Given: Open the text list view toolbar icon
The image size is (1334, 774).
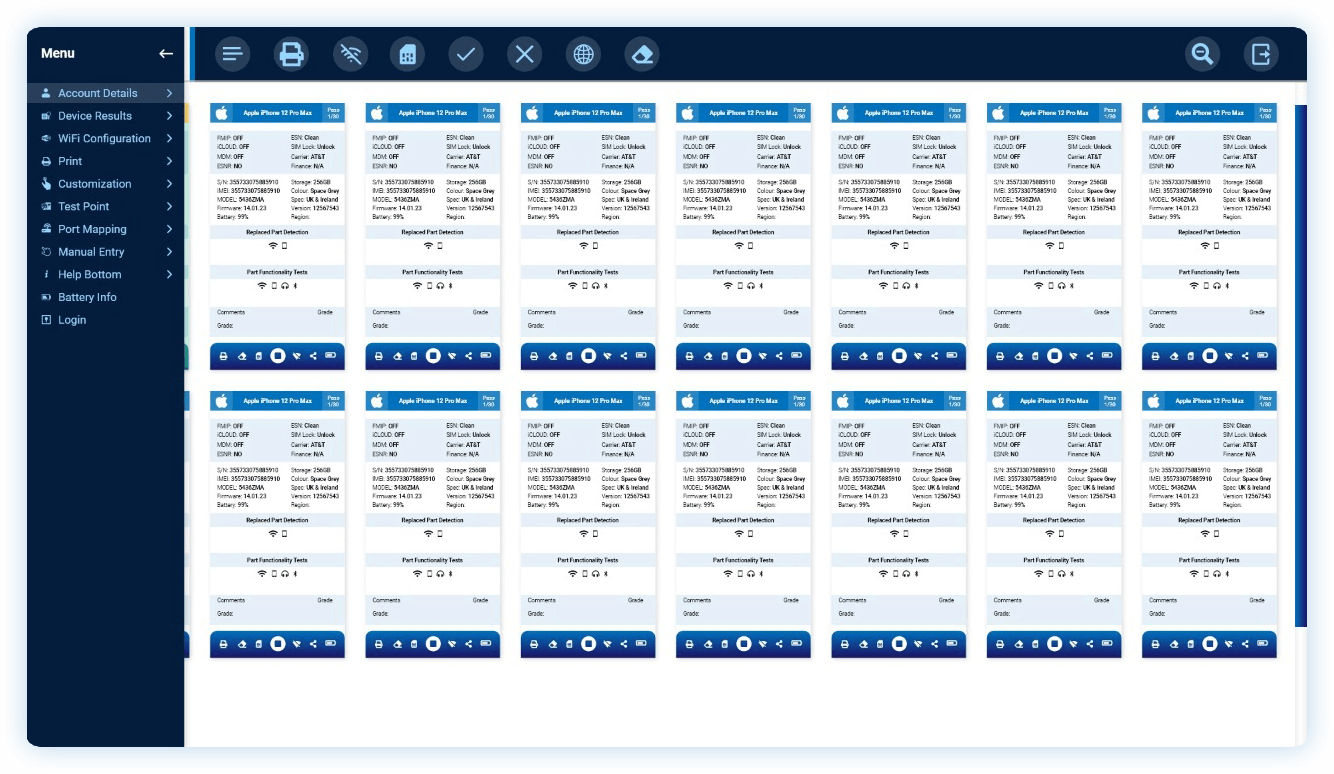Looking at the screenshot, I should tap(232, 54).
